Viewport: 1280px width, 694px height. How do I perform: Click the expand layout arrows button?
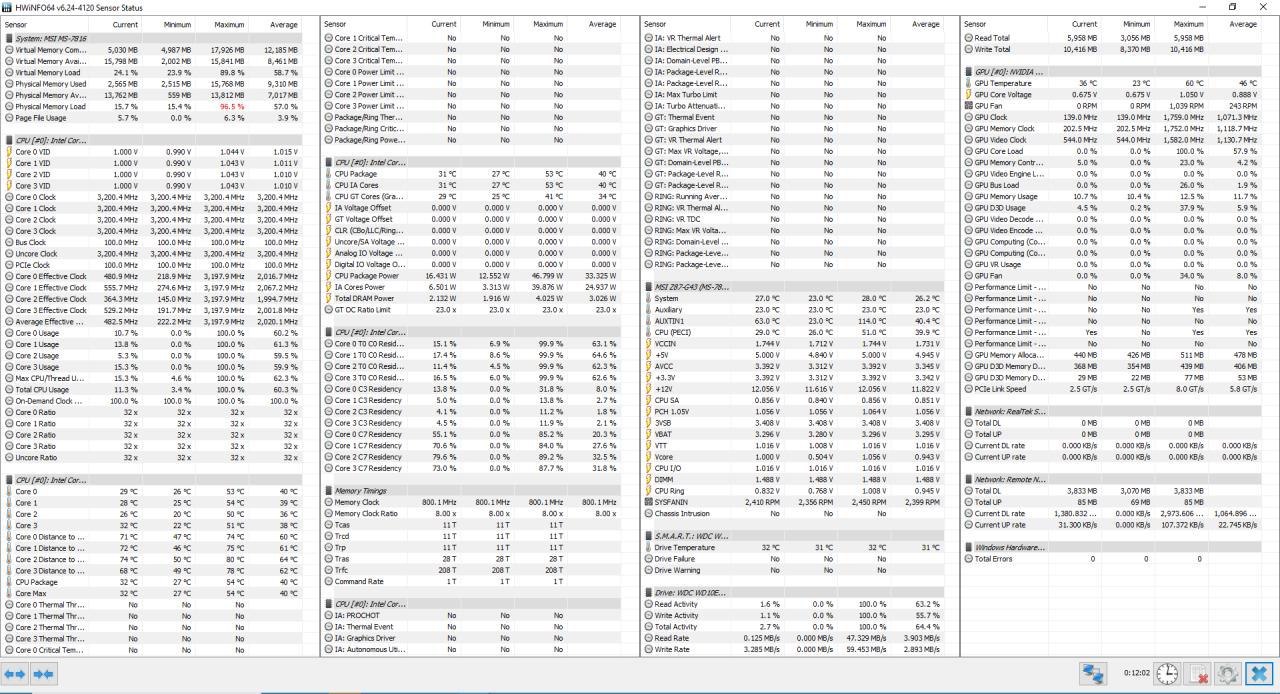pos(16,675)
